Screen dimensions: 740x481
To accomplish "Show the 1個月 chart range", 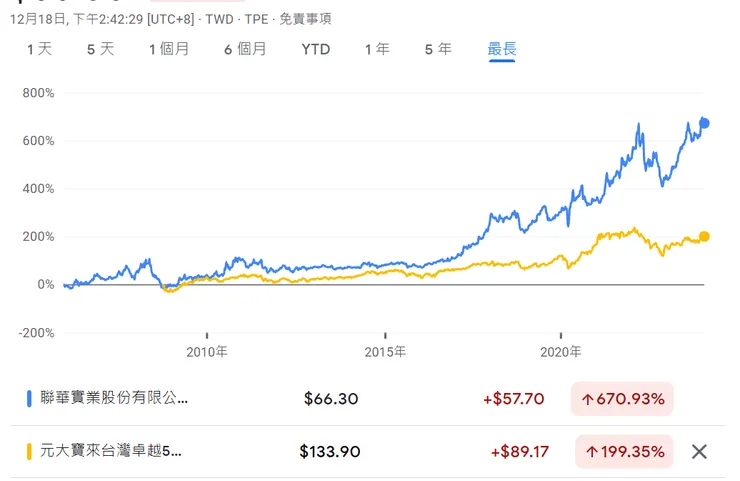I will pyautogui.click(x=168, y=49).
